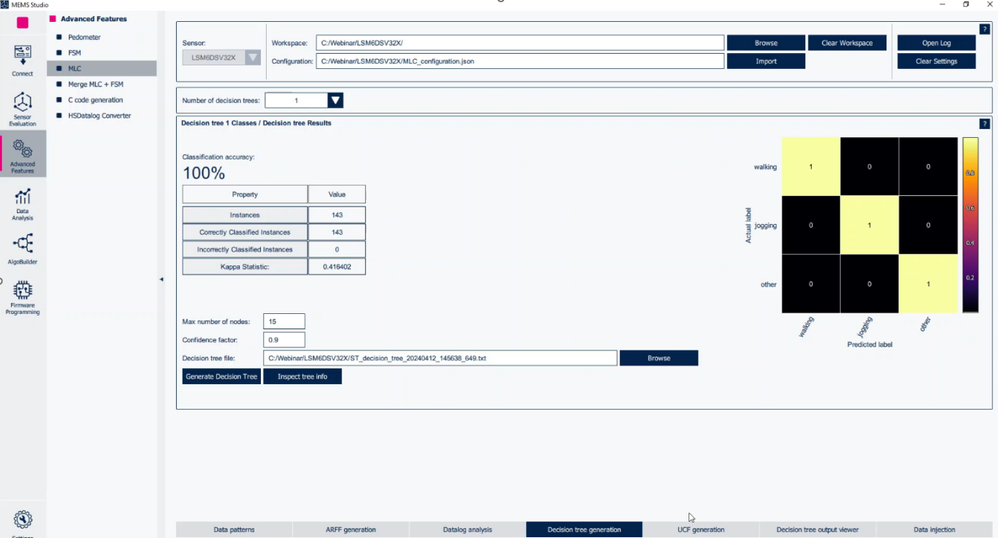Click the Confidence factor field
This screenshot has height=538, width=998.
pyautogui.click(x=284, y=339)
